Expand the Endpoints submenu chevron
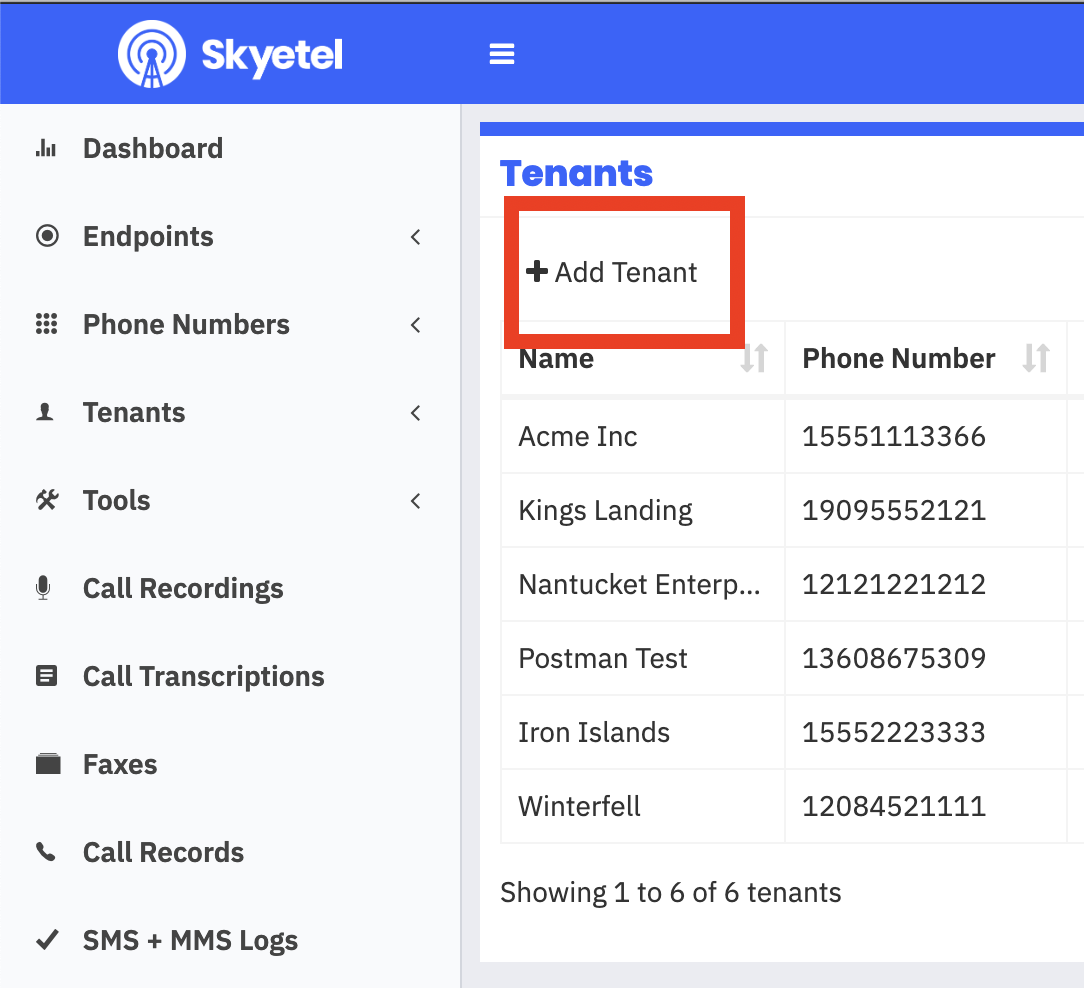This screenshot has height=988, width=1084. coord(415,236)
